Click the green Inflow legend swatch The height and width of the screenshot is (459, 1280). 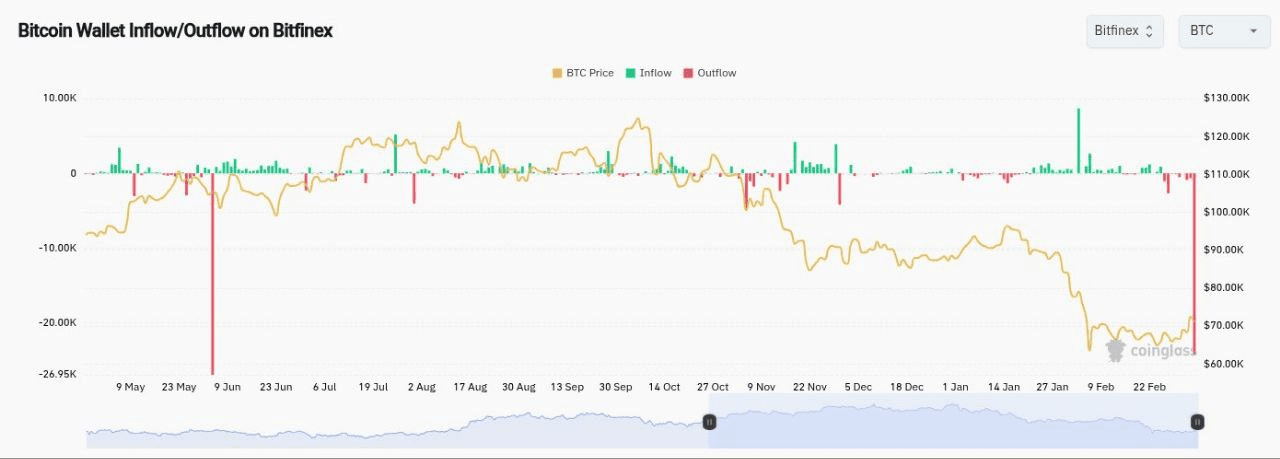coord(631,73)
